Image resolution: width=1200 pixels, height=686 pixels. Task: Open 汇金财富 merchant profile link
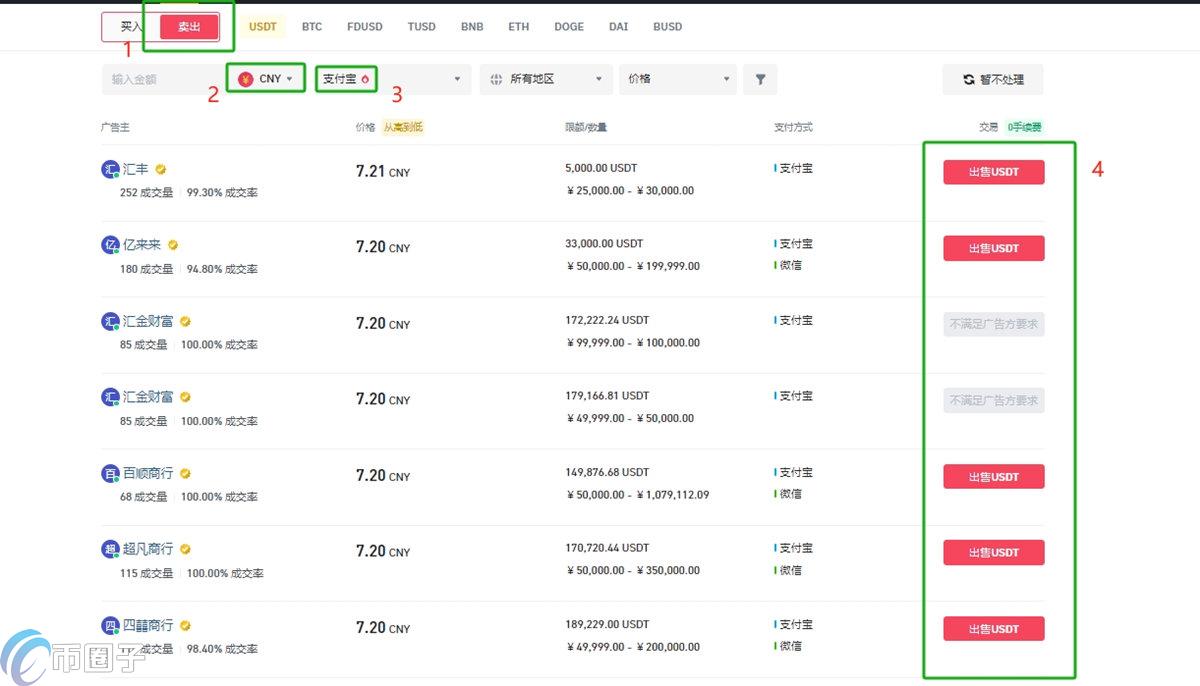coord(147,321)
